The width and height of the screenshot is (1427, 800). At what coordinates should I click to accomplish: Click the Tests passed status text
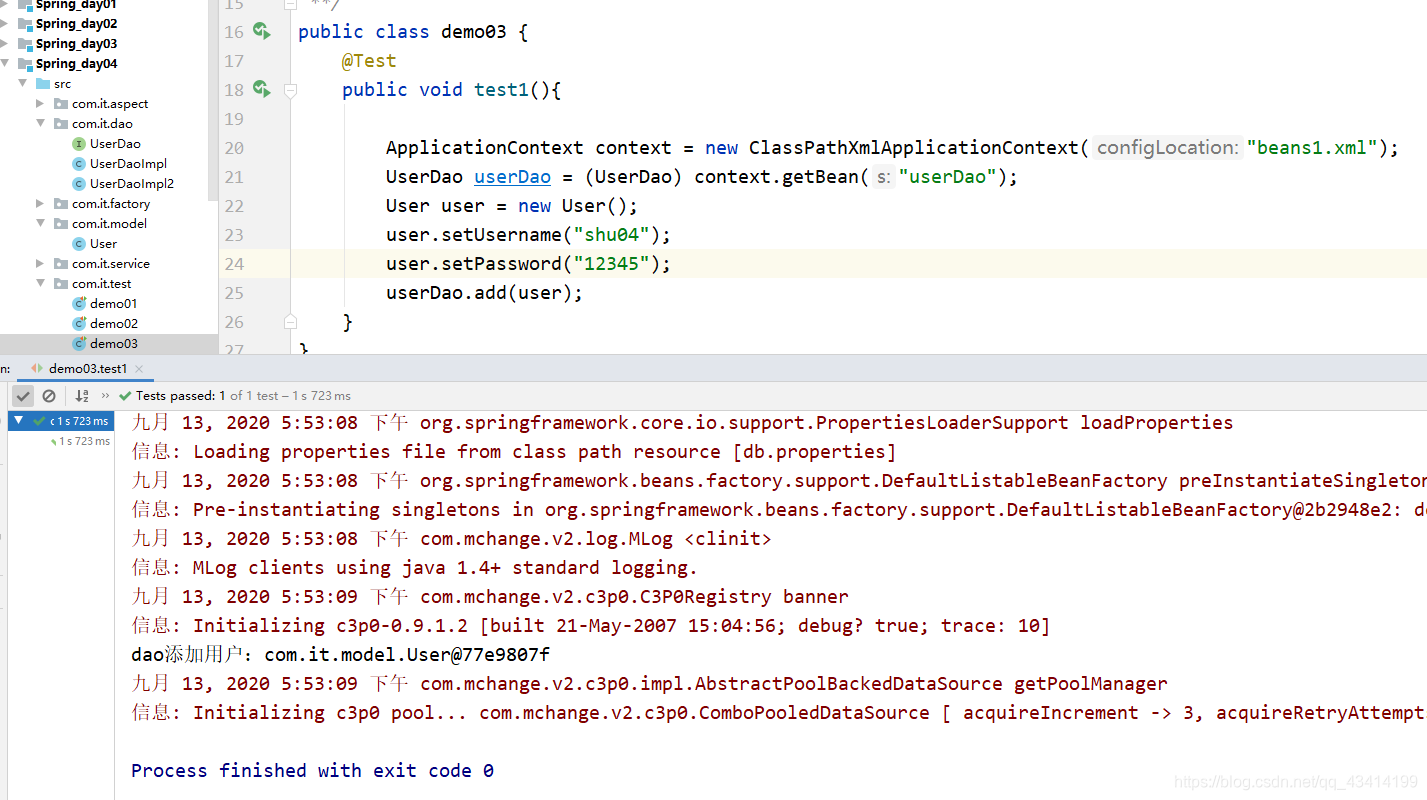click(243, 396)
